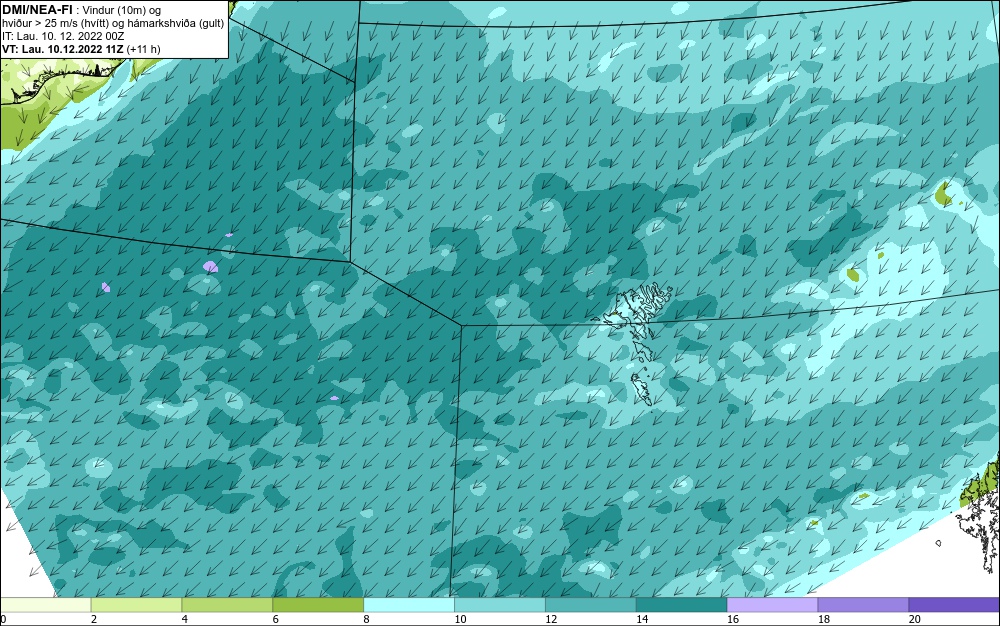Click the legend tick label '10'

pyautogui.click(x=460, y=619)
